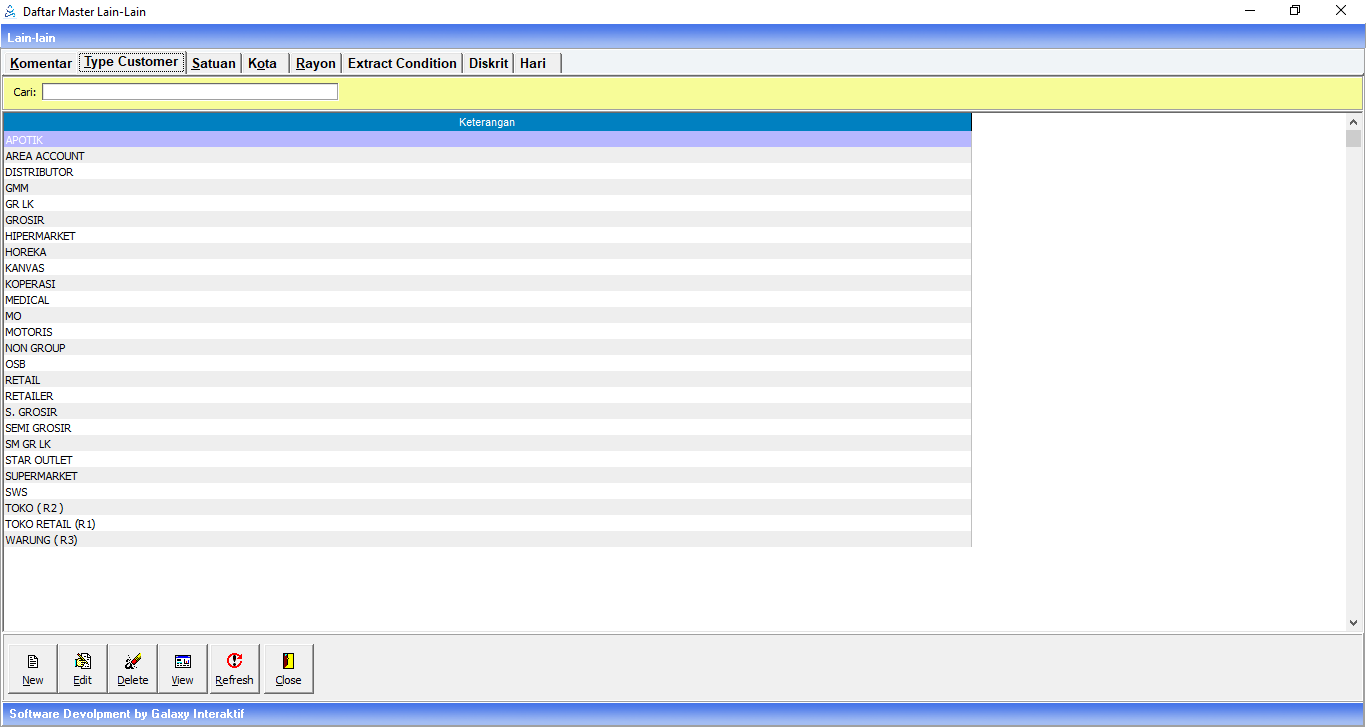Viewport: 1366px width, 728px height.
Task: Switch to the Diskrit tab
Action: pos(489,63)
